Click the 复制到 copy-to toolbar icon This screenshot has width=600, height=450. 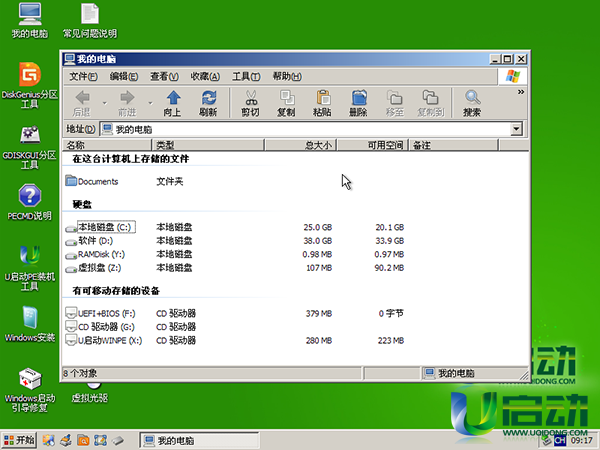click(x=431, y=103)
